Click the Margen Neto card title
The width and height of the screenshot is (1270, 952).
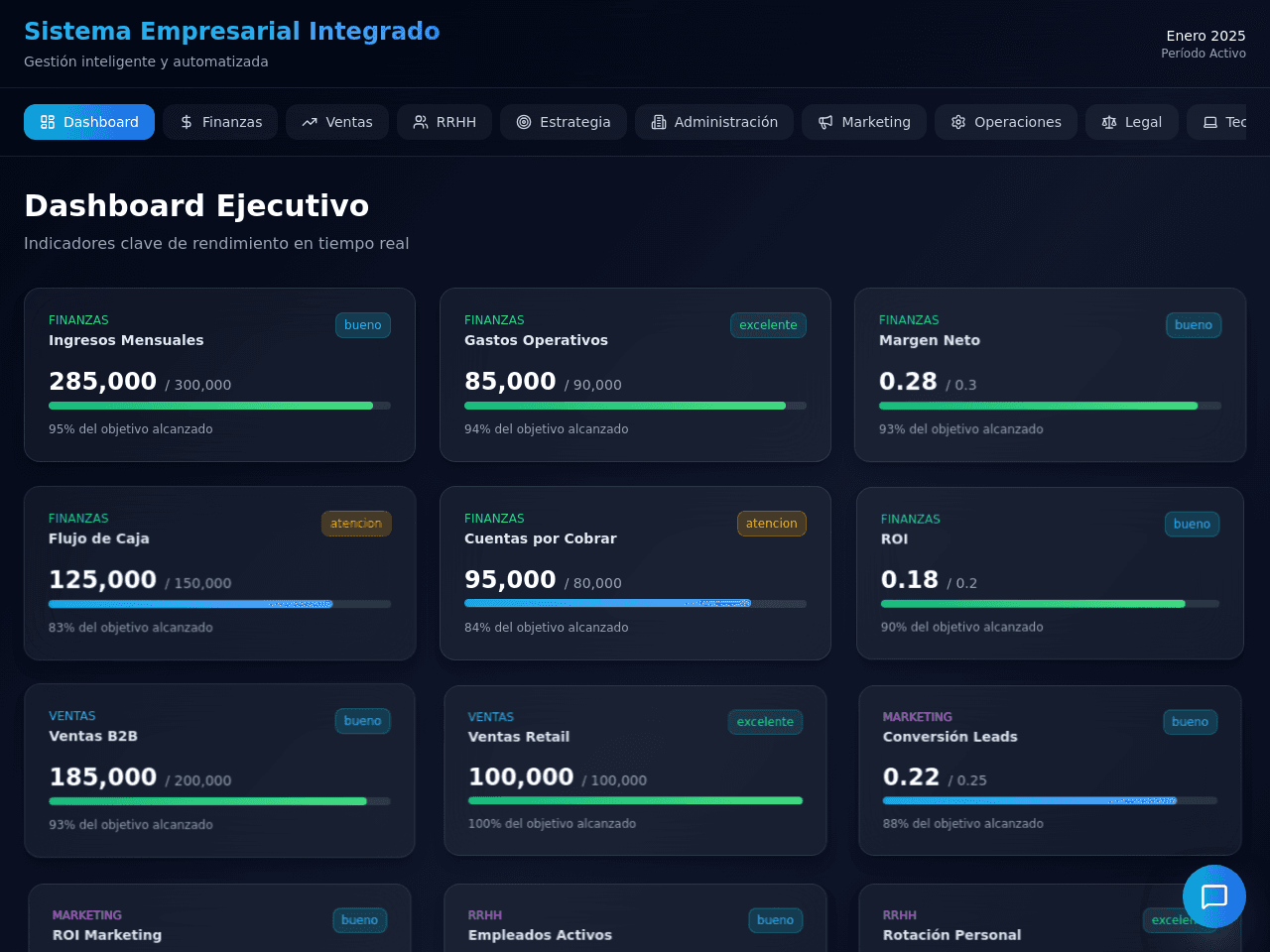click(x=930, y=340)
